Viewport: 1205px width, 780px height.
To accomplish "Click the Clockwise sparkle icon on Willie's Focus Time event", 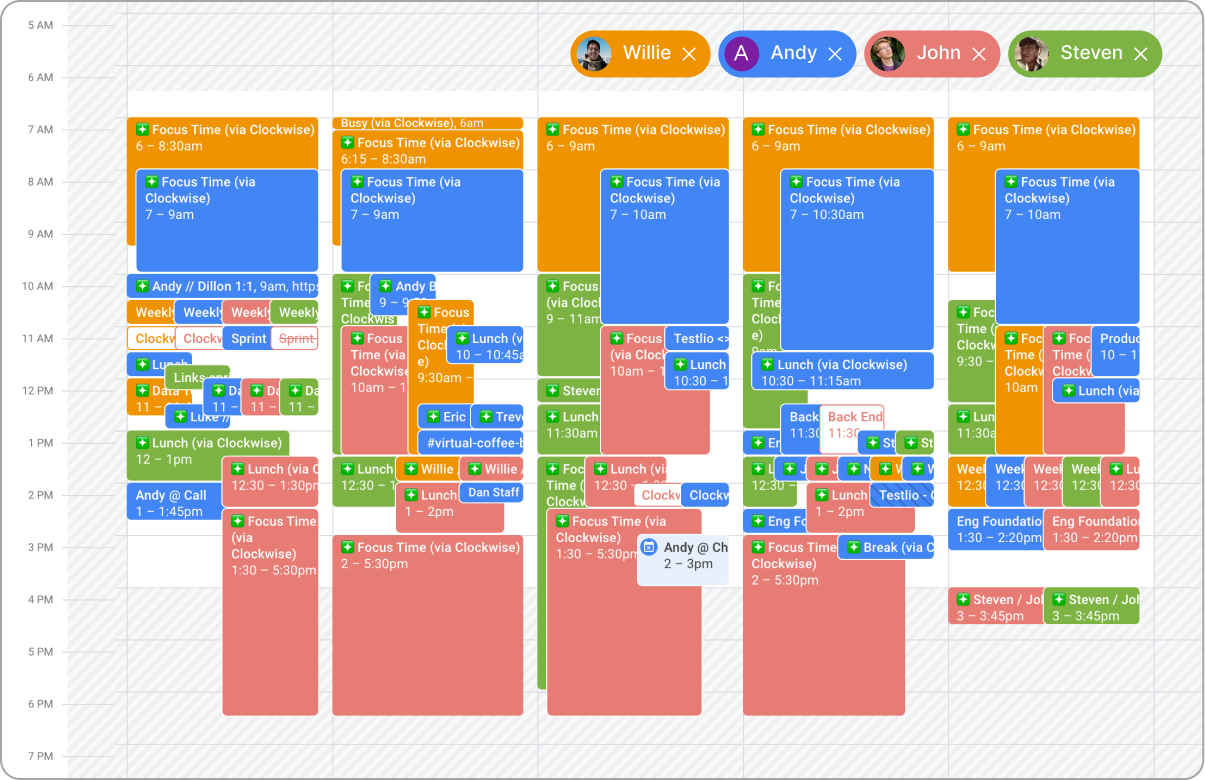I will (x=140, y=129).
